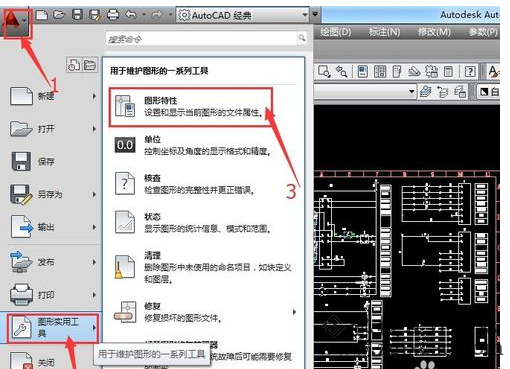Expand the 输出 submenu arrow
Image resolution: width=510 pixels, height=369 pixels.
coord(94,227)
